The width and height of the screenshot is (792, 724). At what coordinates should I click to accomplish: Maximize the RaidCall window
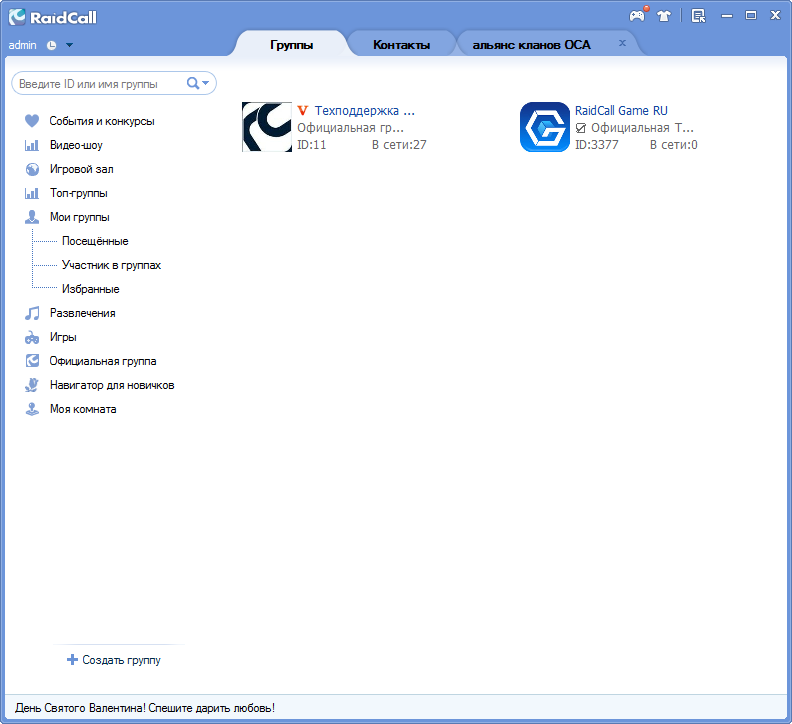pos(751,15)
